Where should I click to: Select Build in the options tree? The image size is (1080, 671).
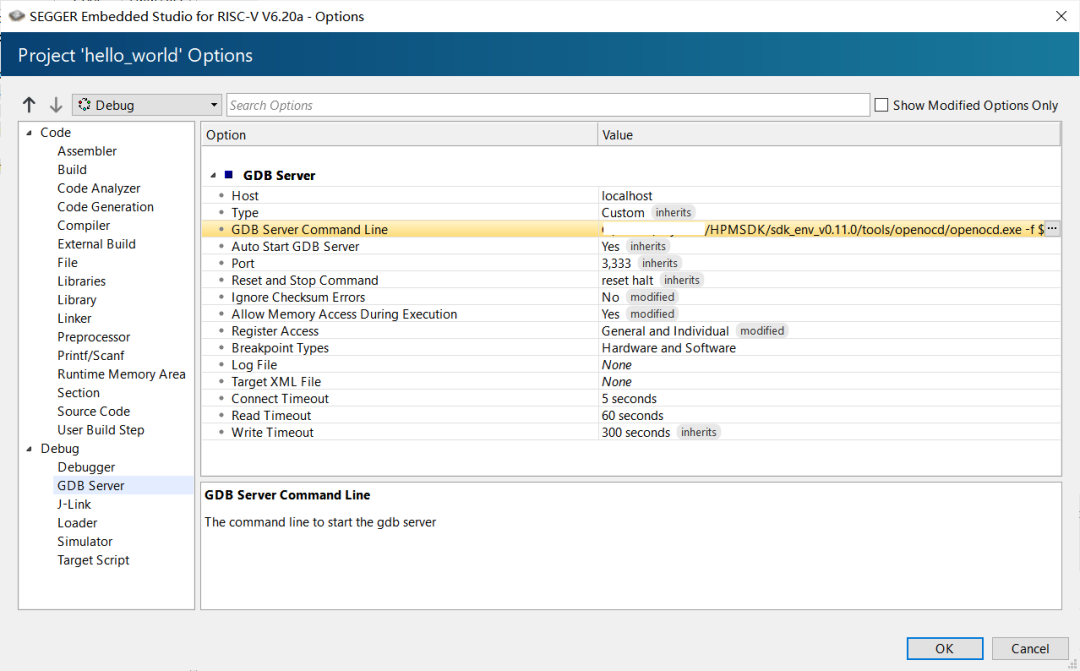tap(72, 169)
